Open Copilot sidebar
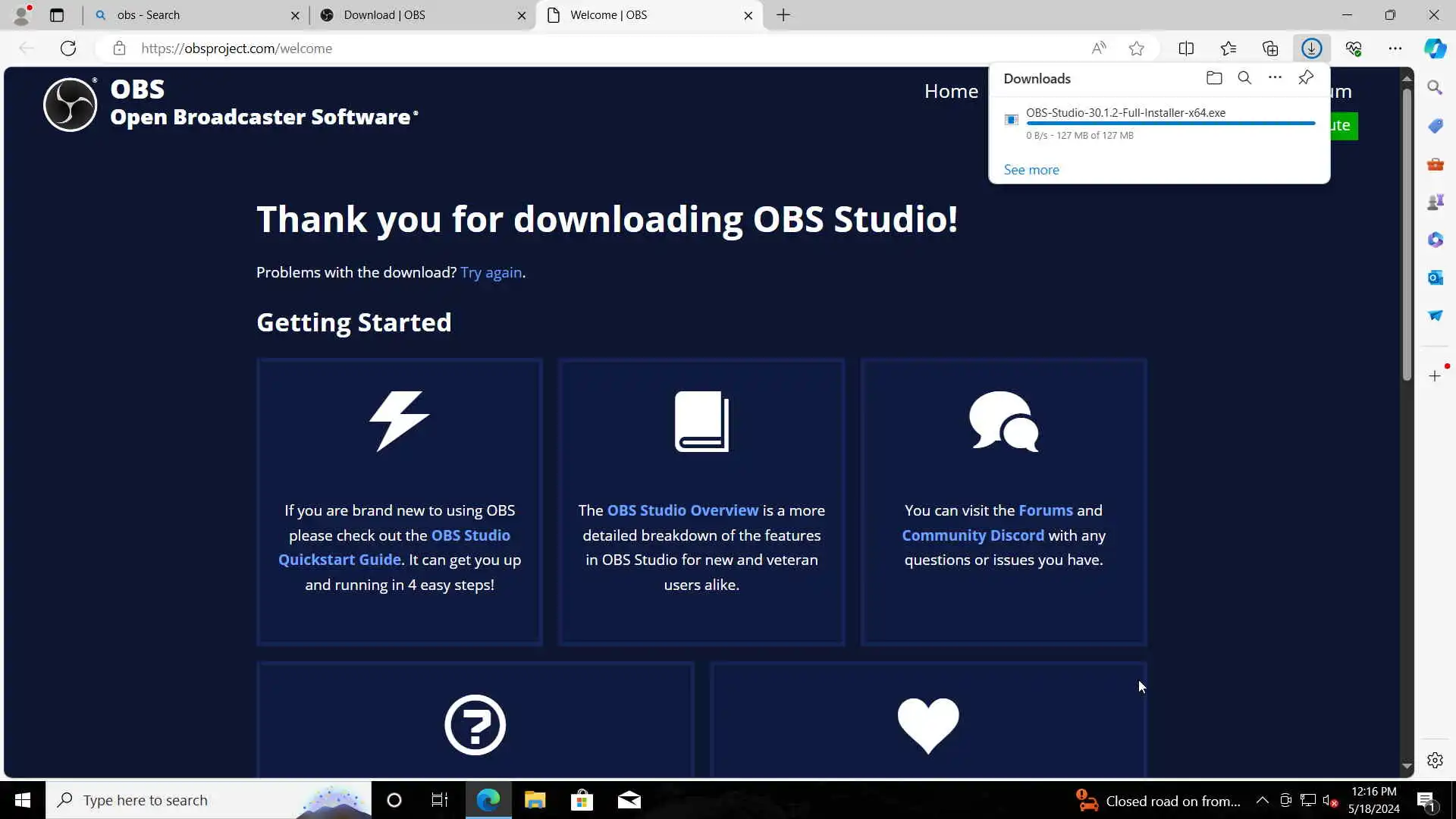The width and height of the screenshot is (1456, 819). (x=1435, y=49)
